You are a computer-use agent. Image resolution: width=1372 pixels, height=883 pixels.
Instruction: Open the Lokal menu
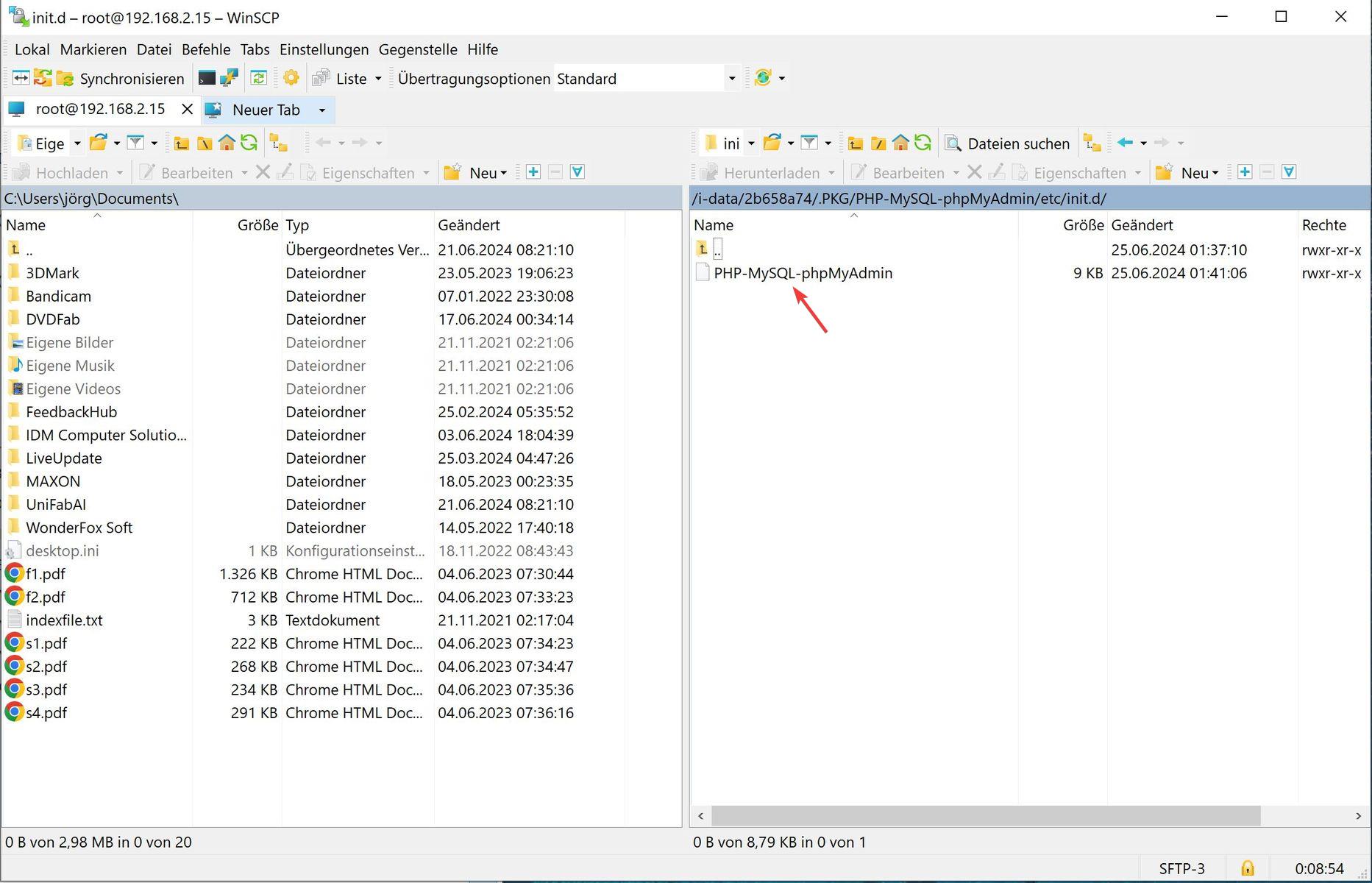32,49
